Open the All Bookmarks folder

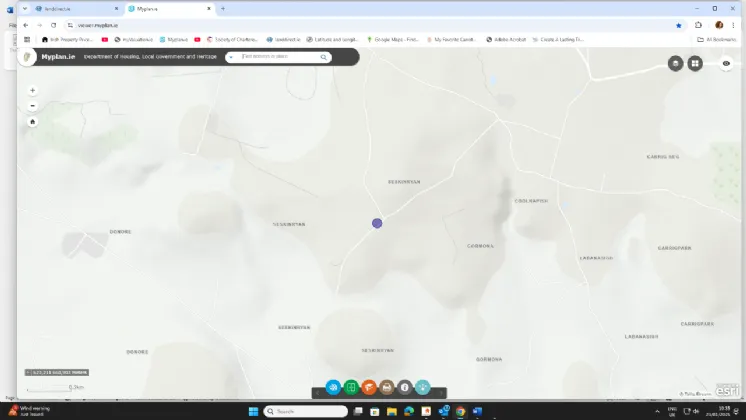click(x=718, y=40)
